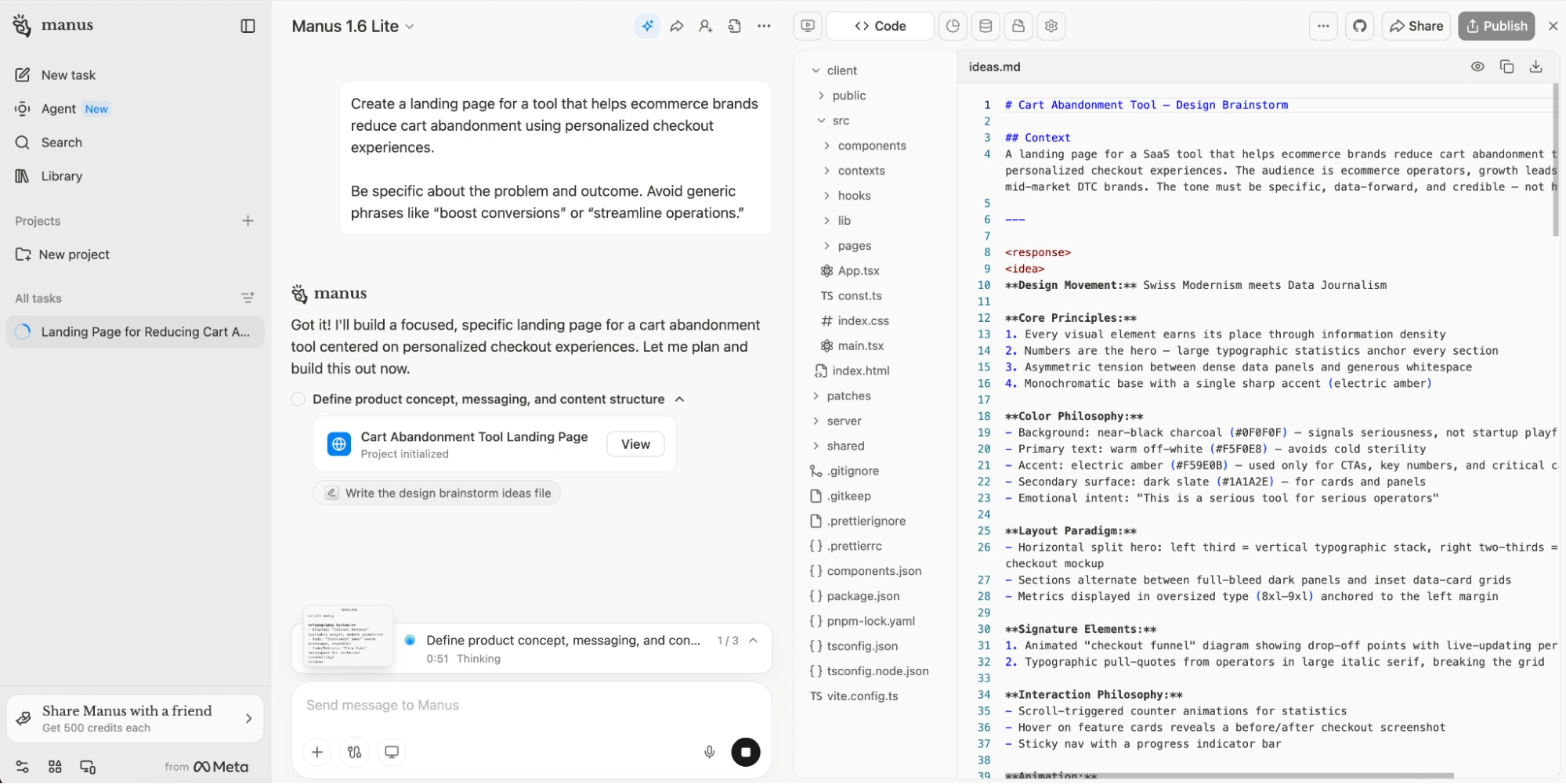Click the share arrow icon in chat header
The image size is (1566, 784).
point(677,26)
